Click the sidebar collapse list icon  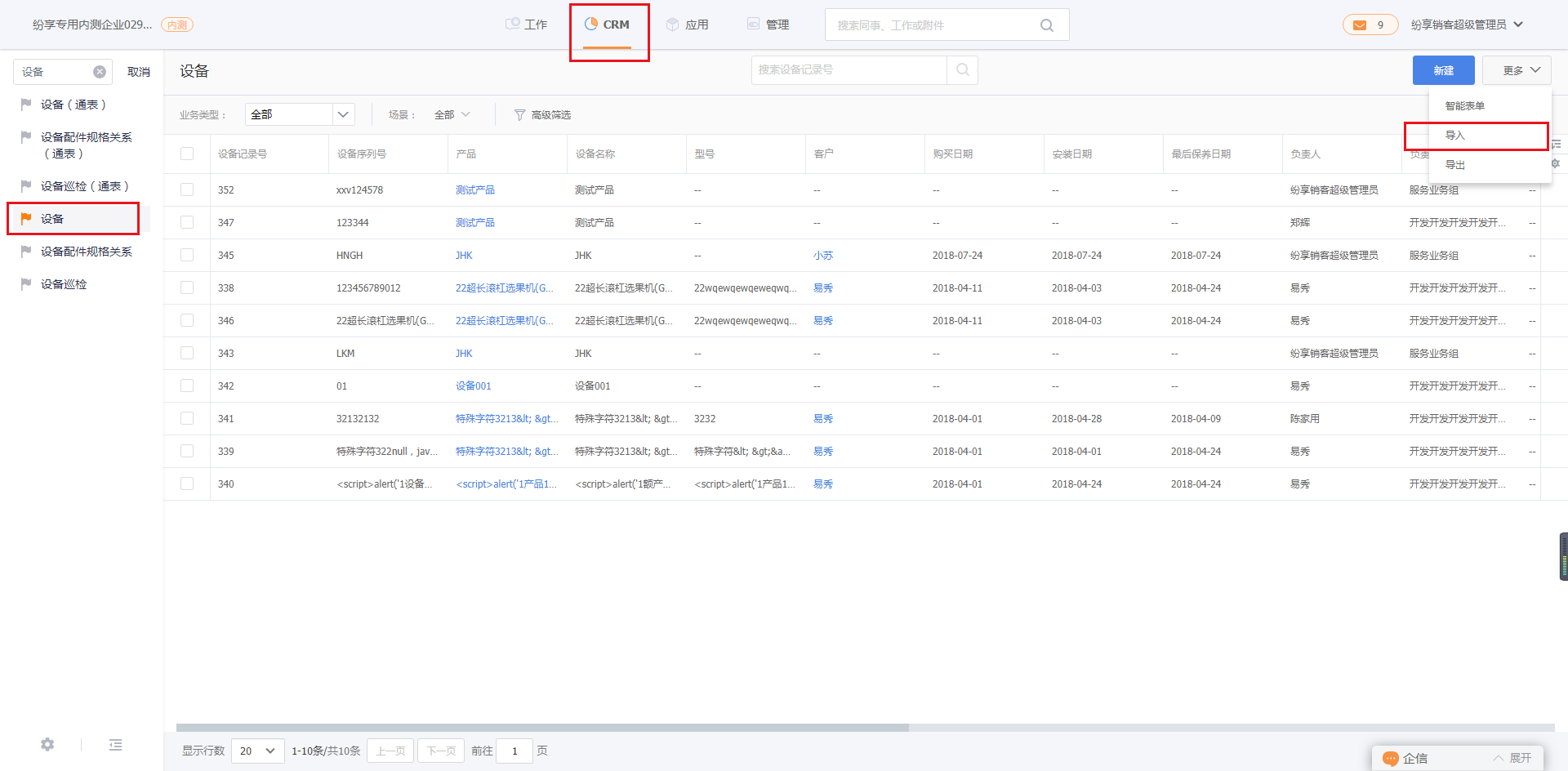(115, 744)
